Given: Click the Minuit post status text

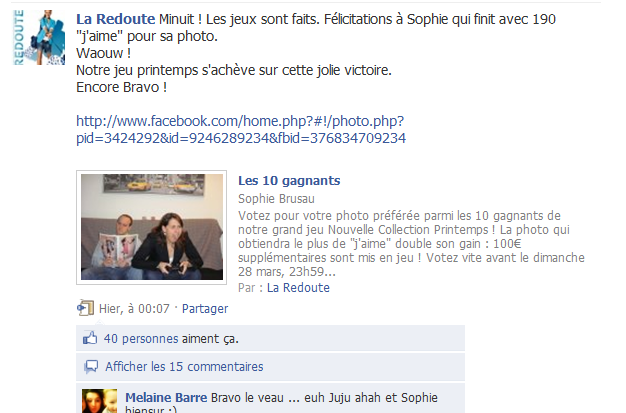Looking at the screenshot, I should [x=316, y=53].
